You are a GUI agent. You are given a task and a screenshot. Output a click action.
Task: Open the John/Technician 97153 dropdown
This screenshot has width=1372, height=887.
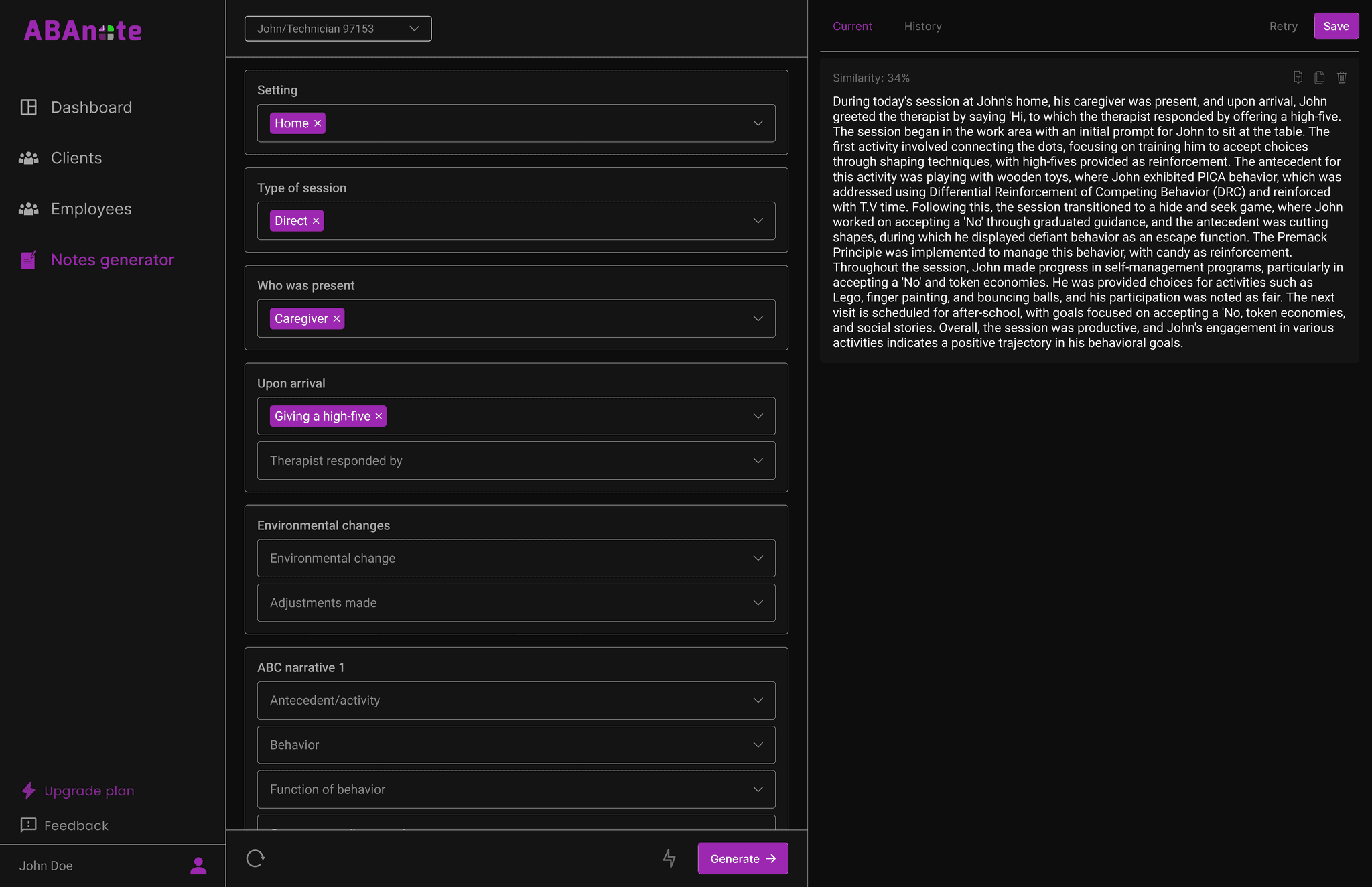click(338, 29)
